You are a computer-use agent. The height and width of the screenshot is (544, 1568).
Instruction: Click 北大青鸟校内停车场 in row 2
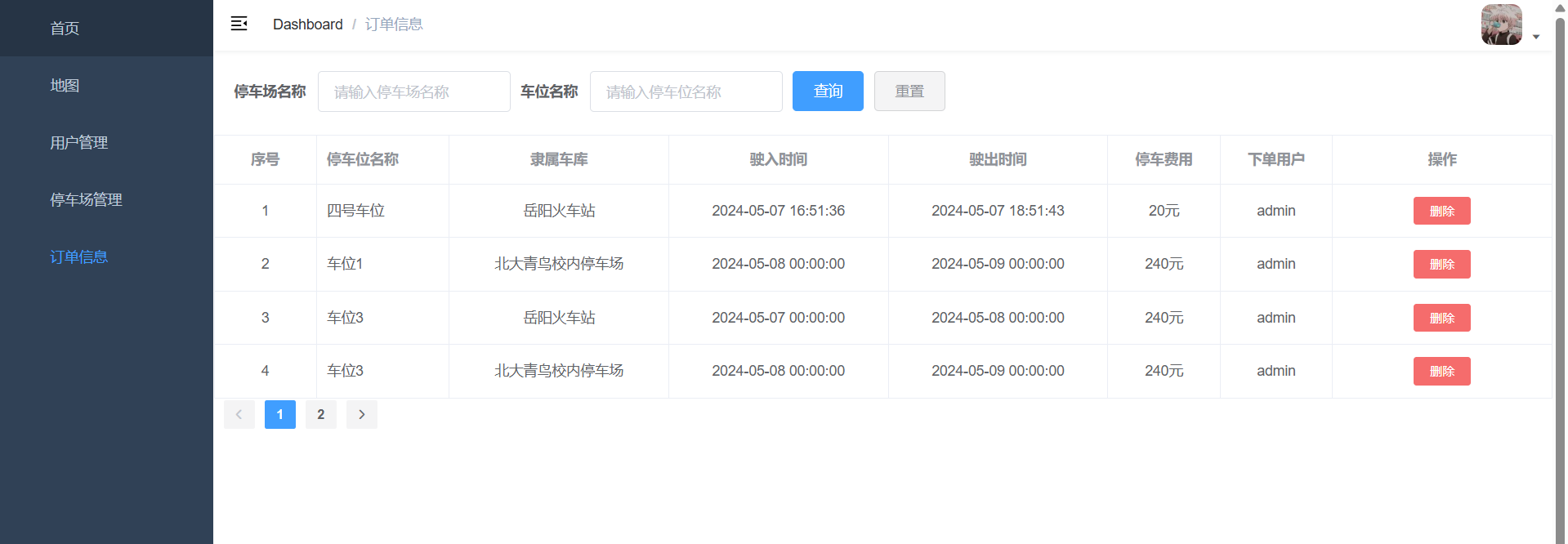(559, 264)
